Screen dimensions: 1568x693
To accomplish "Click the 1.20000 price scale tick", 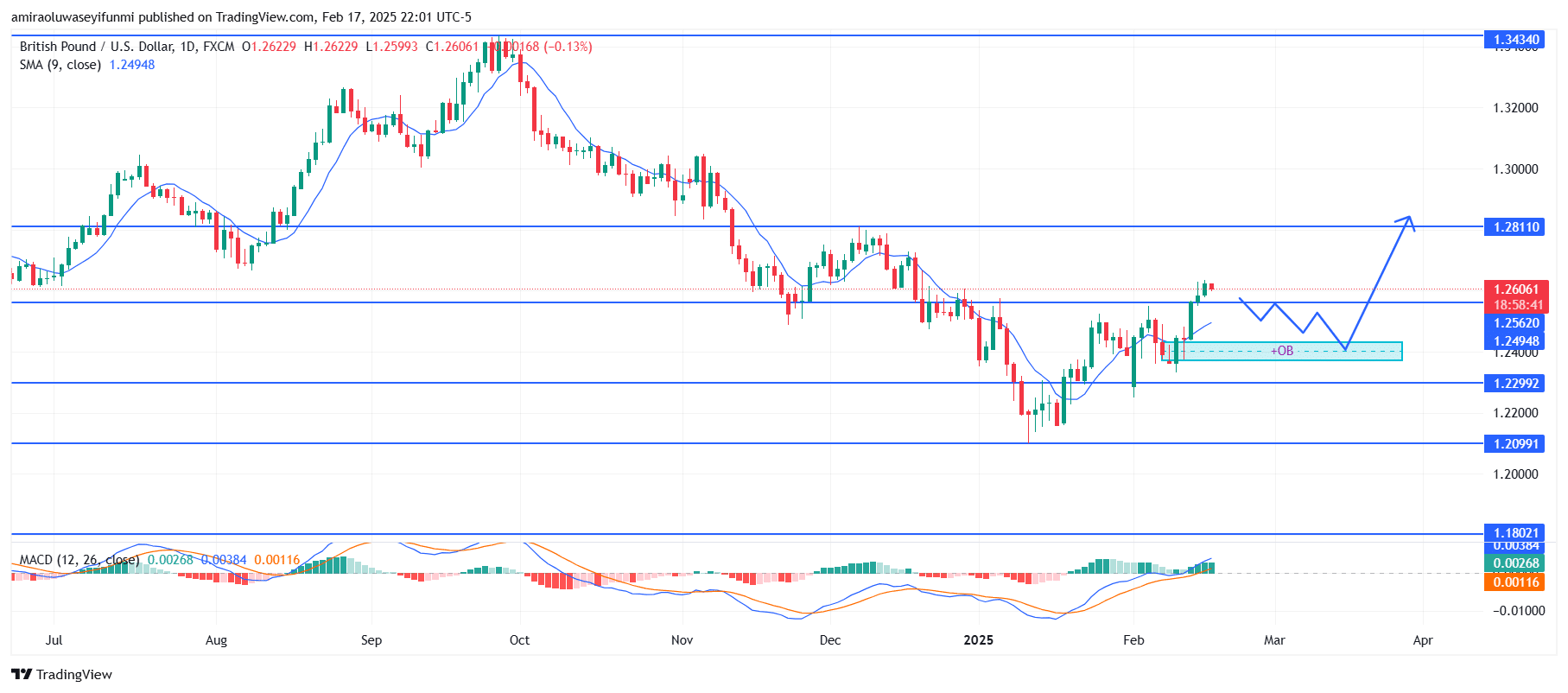I will click(1516, 474).
